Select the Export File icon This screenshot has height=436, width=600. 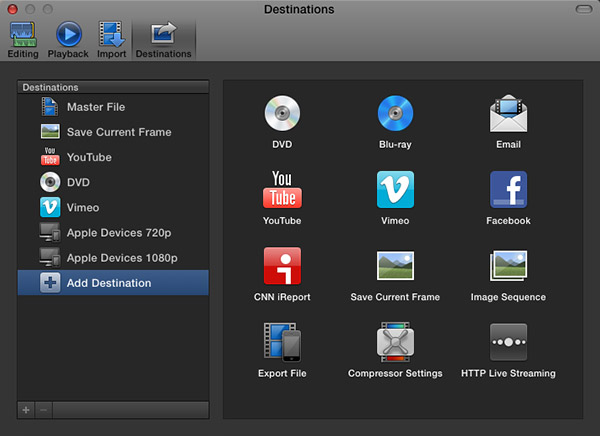point(282,342)
